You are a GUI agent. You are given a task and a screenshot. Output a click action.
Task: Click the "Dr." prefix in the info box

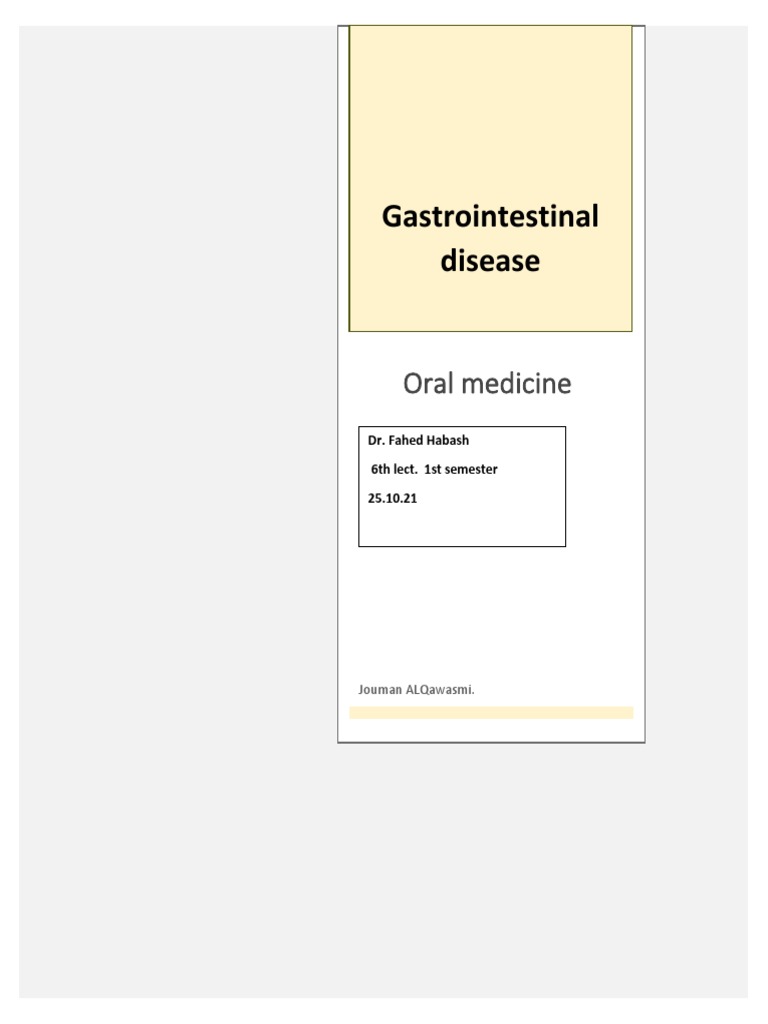pyautogui.click(x=376, y=441)
